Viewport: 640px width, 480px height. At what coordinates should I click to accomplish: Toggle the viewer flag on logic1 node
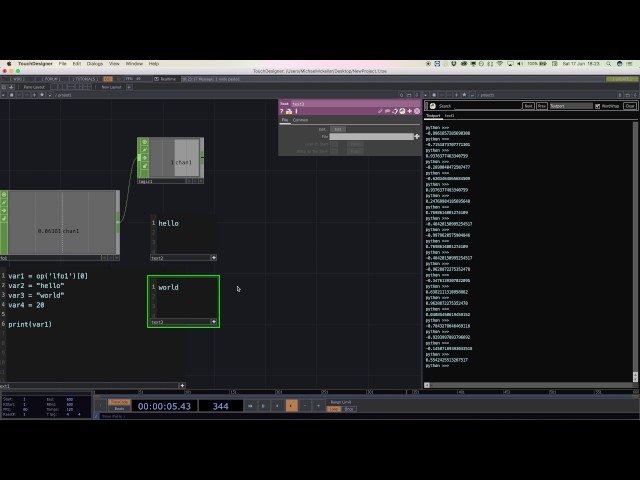(144, 142)
